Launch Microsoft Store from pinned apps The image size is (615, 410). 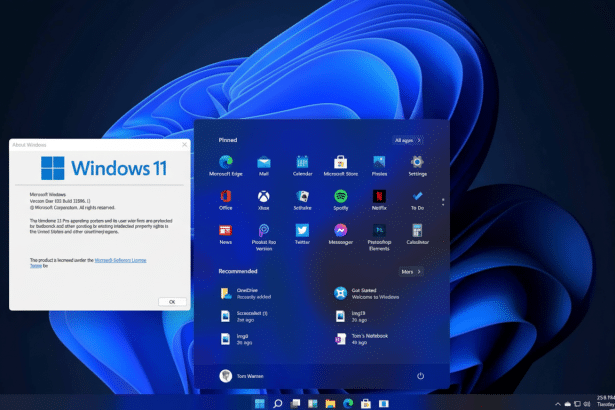pos(340,166)
